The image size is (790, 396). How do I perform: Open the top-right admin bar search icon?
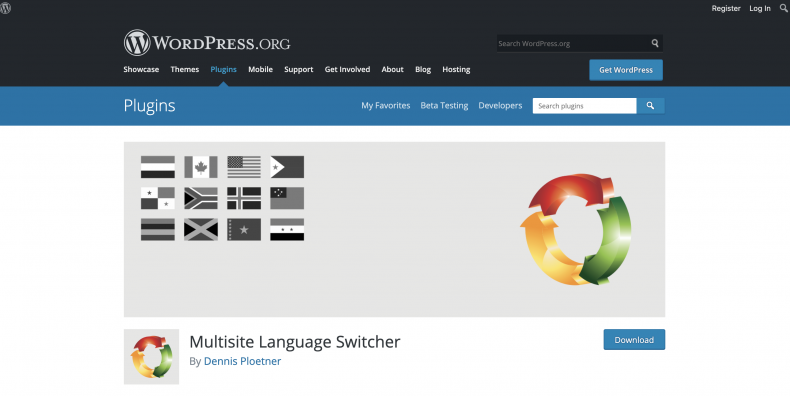[x=784, y=8]
